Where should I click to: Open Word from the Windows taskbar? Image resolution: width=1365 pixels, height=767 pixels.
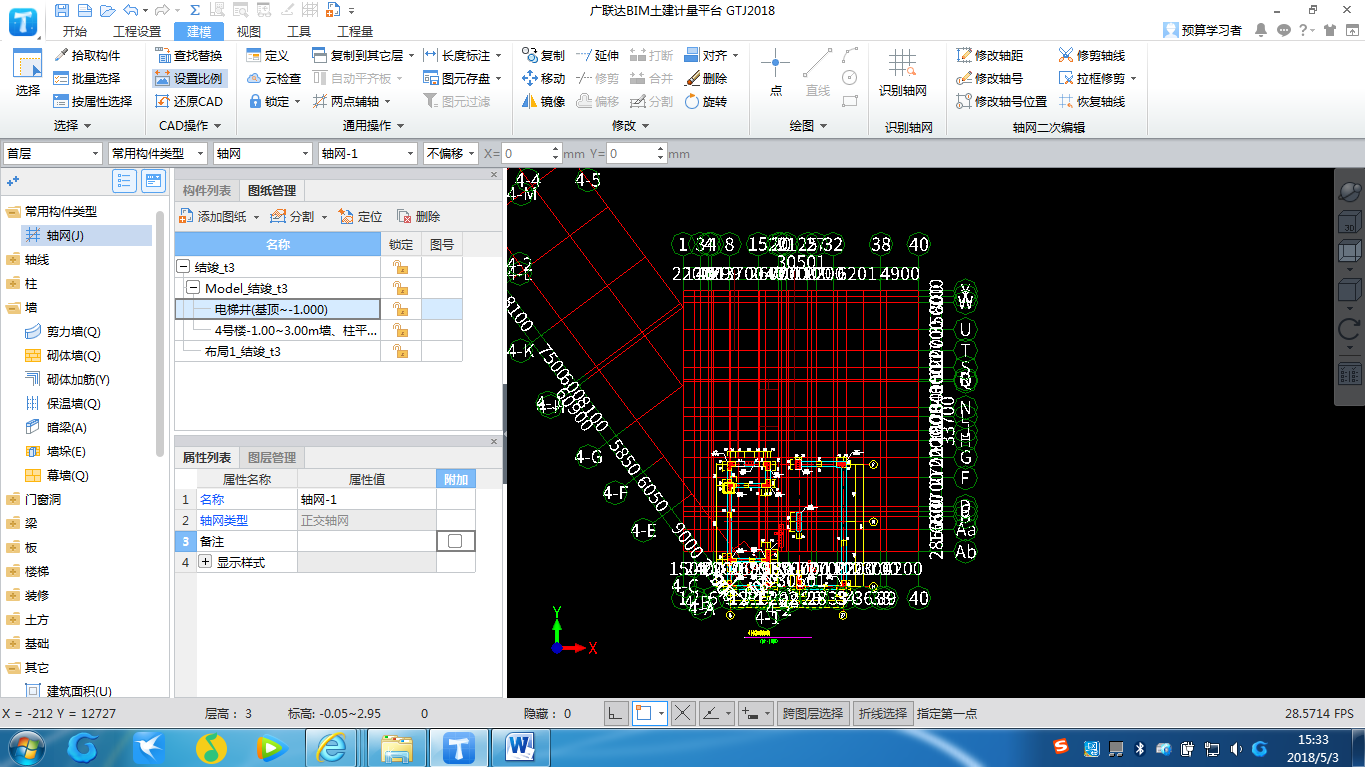520,746
